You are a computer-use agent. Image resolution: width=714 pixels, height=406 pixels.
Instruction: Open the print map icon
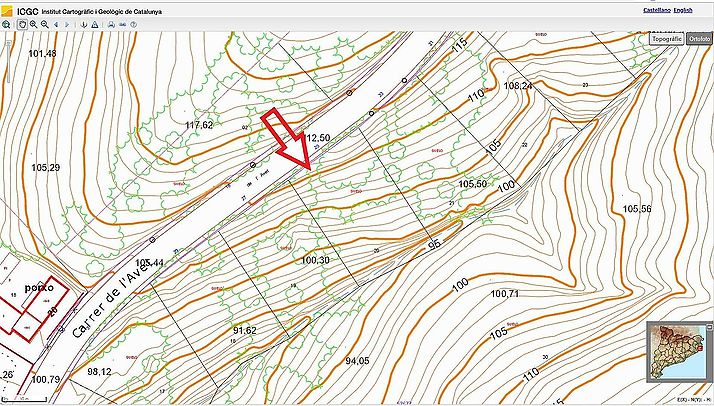click(111, 25)
